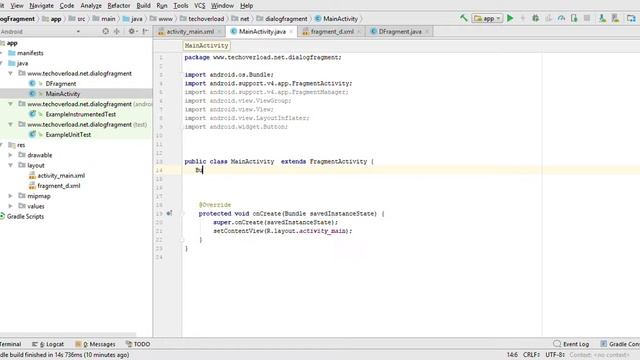Click the dialogfragment breadcrumb folder

tap(286, 19)
